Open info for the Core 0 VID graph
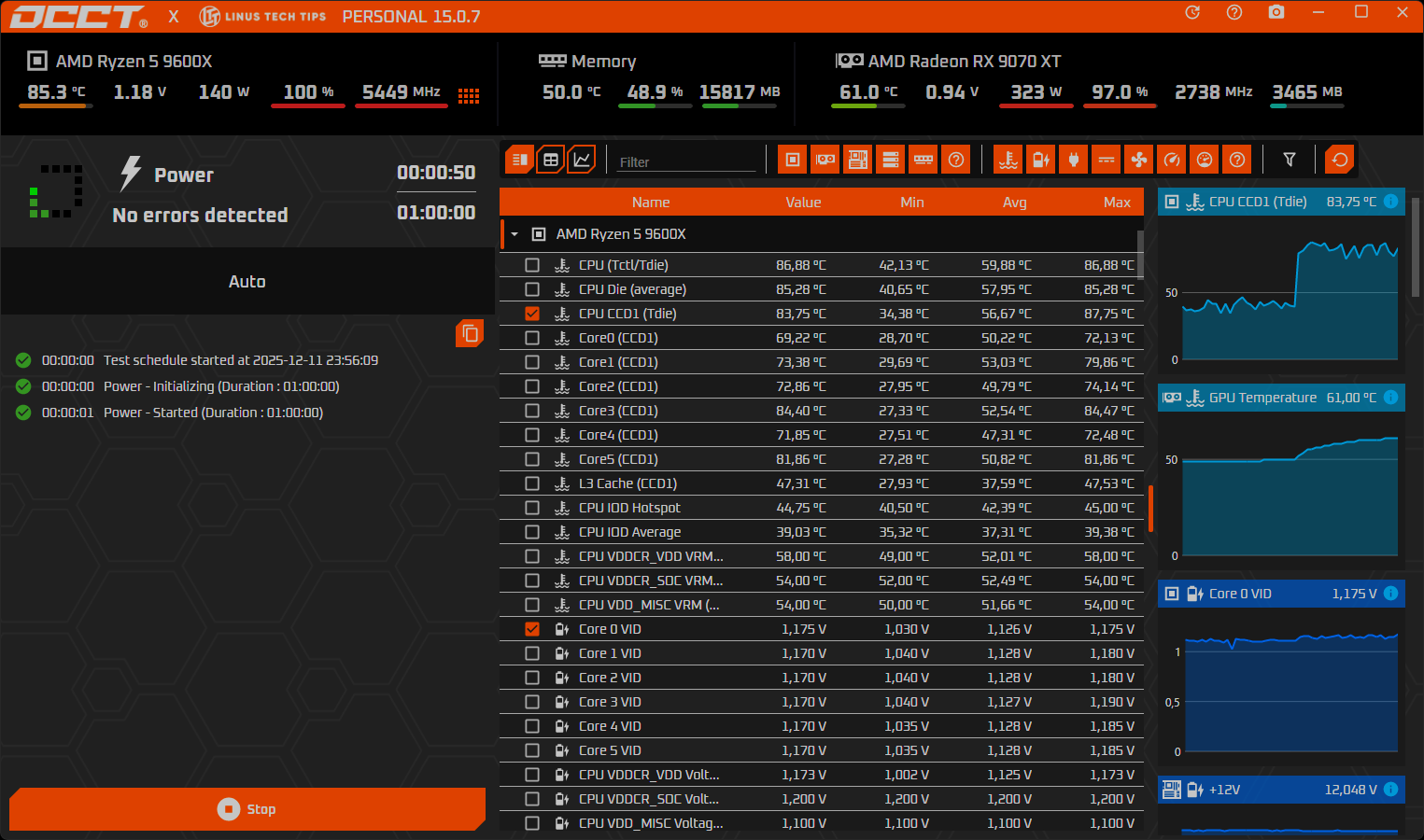The image size is (1424, 840). (x=1390, y=594)
